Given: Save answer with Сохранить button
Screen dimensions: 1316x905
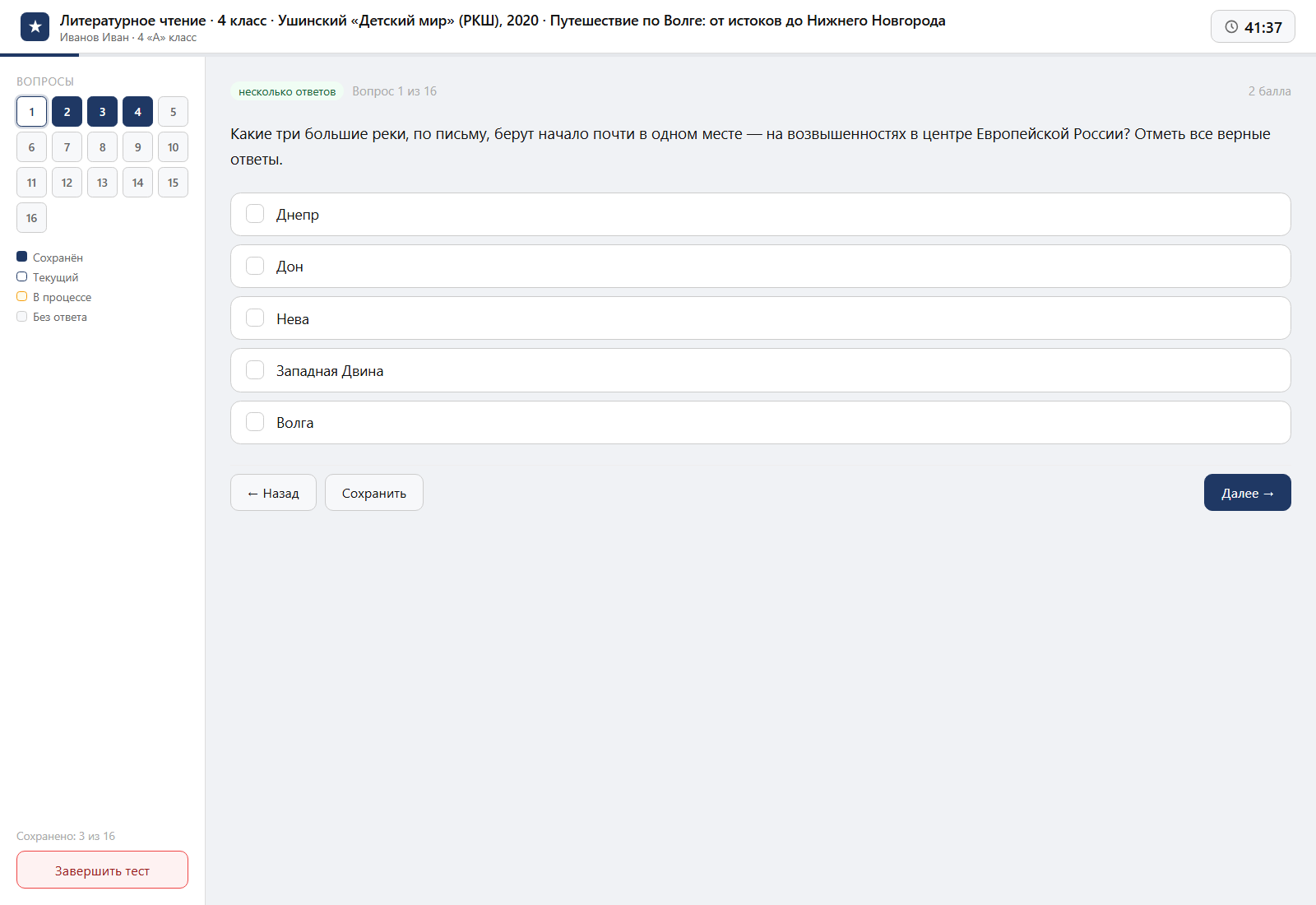Looking at the screenshot, I should (x=374, y=493).
